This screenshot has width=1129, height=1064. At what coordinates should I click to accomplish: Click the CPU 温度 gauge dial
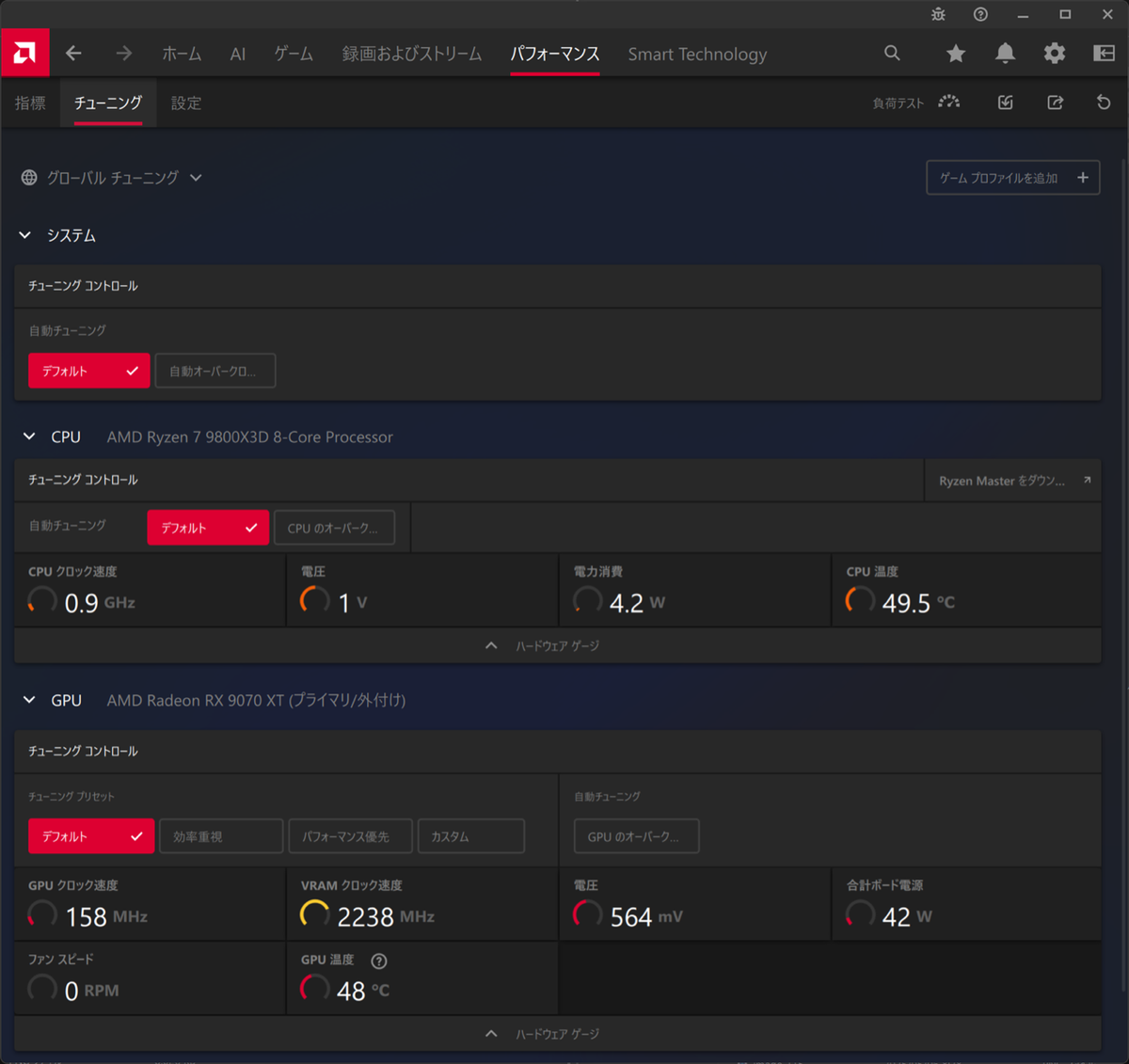coord(860,600)
